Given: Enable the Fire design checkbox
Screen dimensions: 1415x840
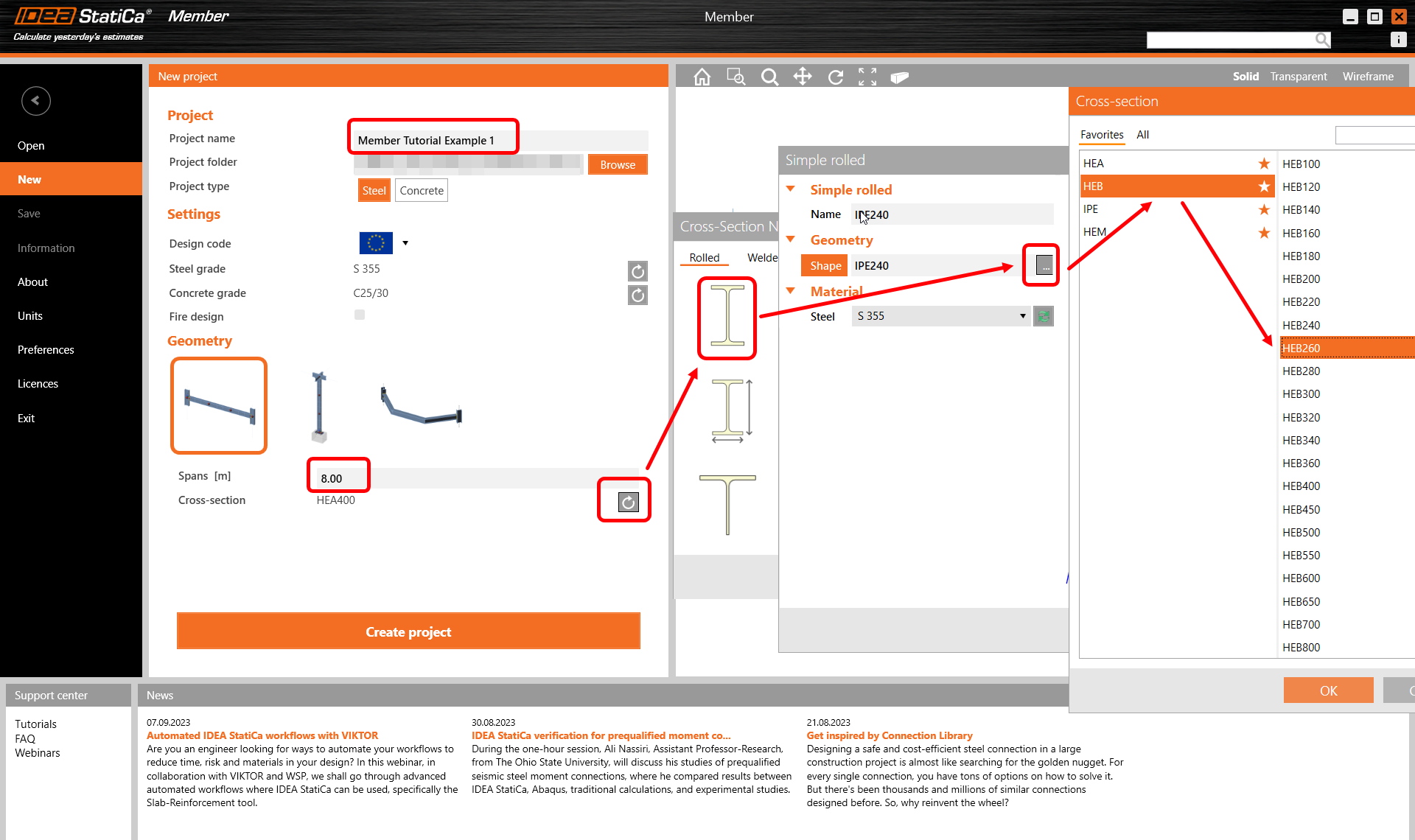Looking at the screenshot, I should [x=360, y=315].
